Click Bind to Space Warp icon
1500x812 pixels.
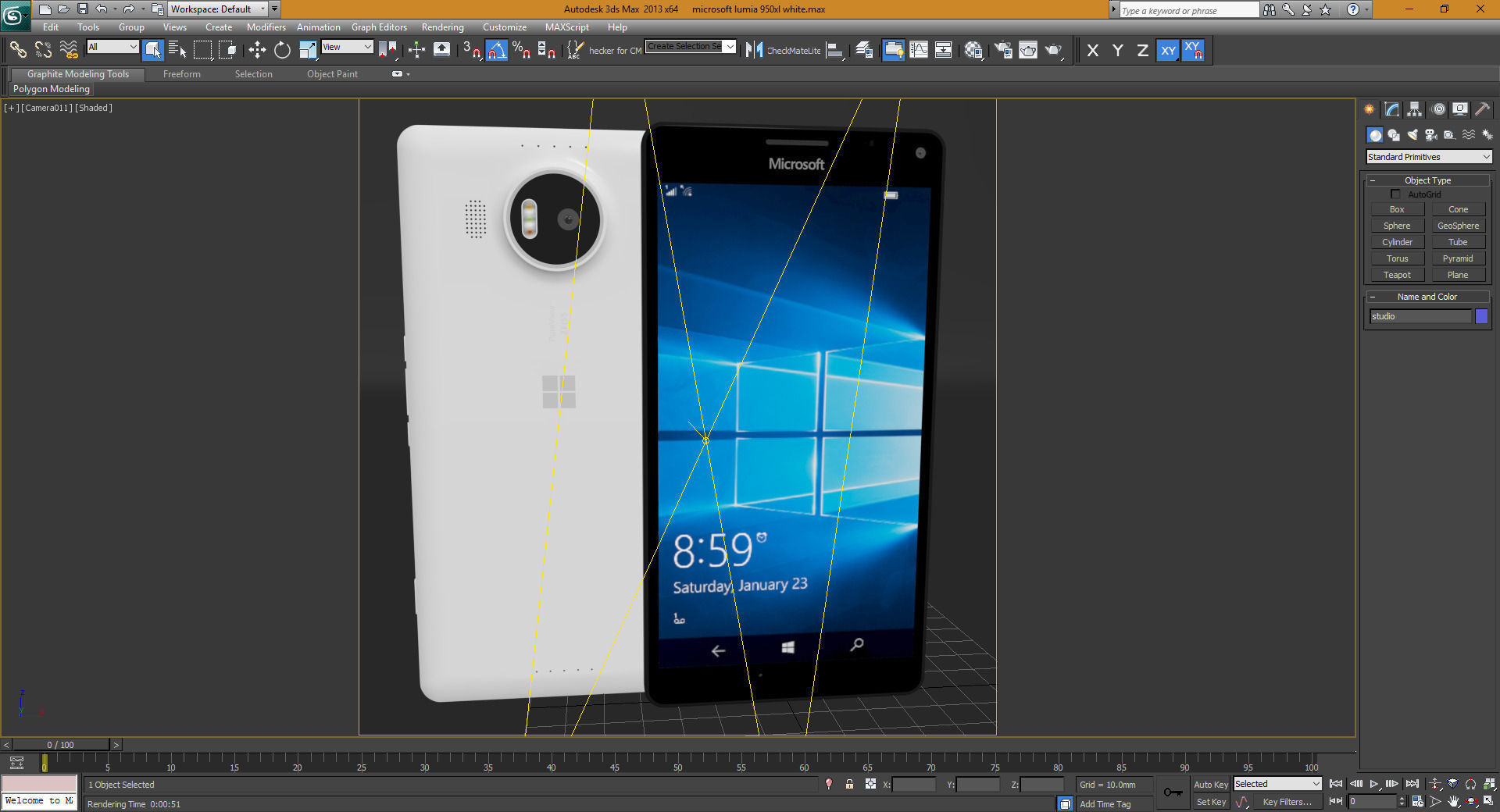click(x=69, y=50)
